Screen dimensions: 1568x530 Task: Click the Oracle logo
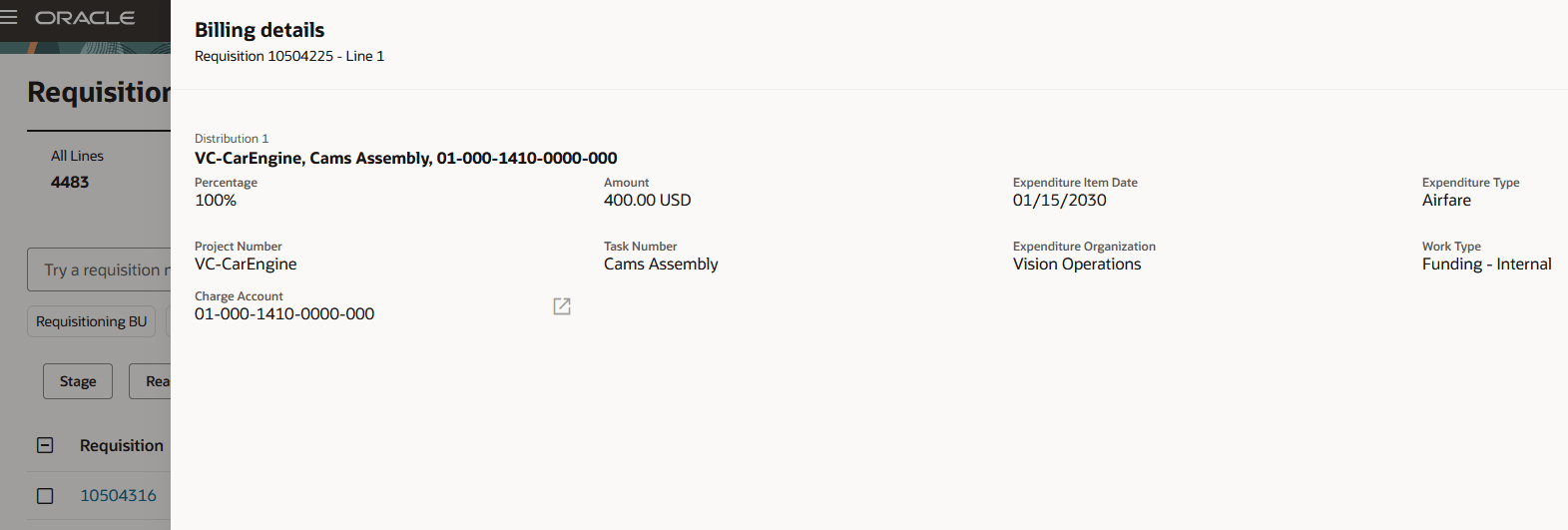point(85,18)
